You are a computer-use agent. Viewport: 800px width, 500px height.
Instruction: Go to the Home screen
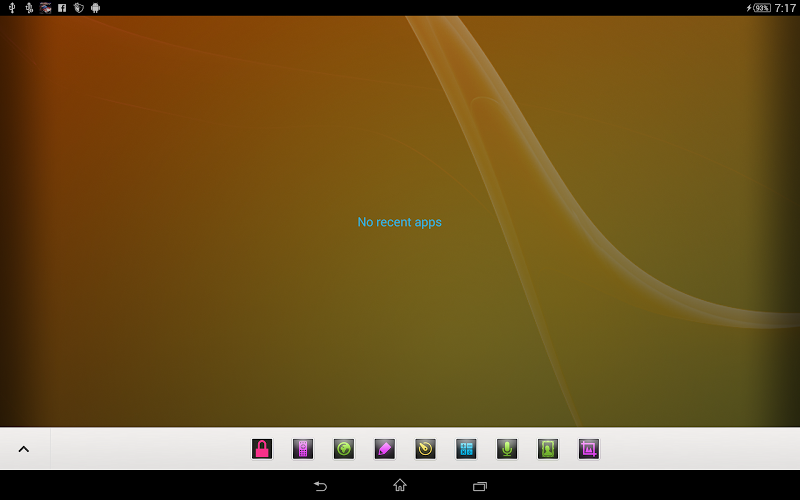(x=400, y=485)
